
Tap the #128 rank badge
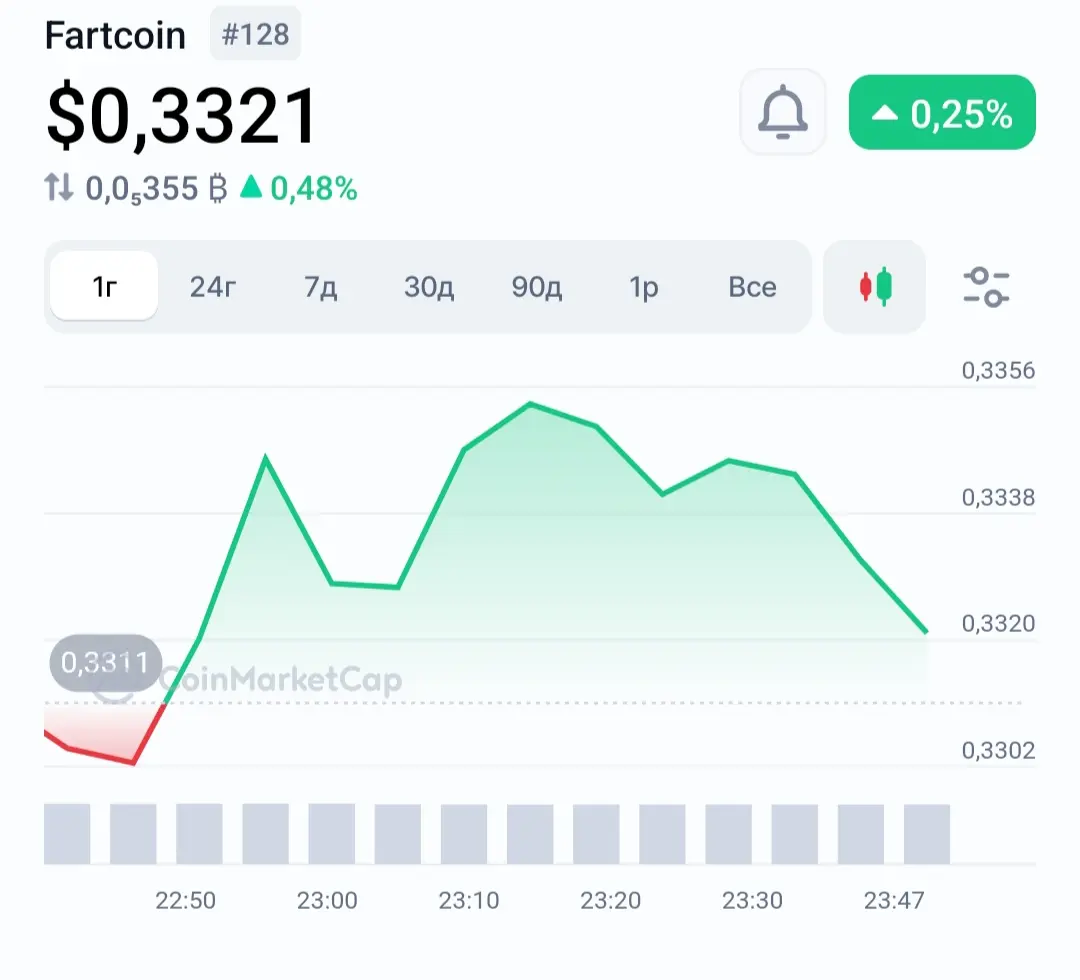pyautogui.click(x=255, y=35)
